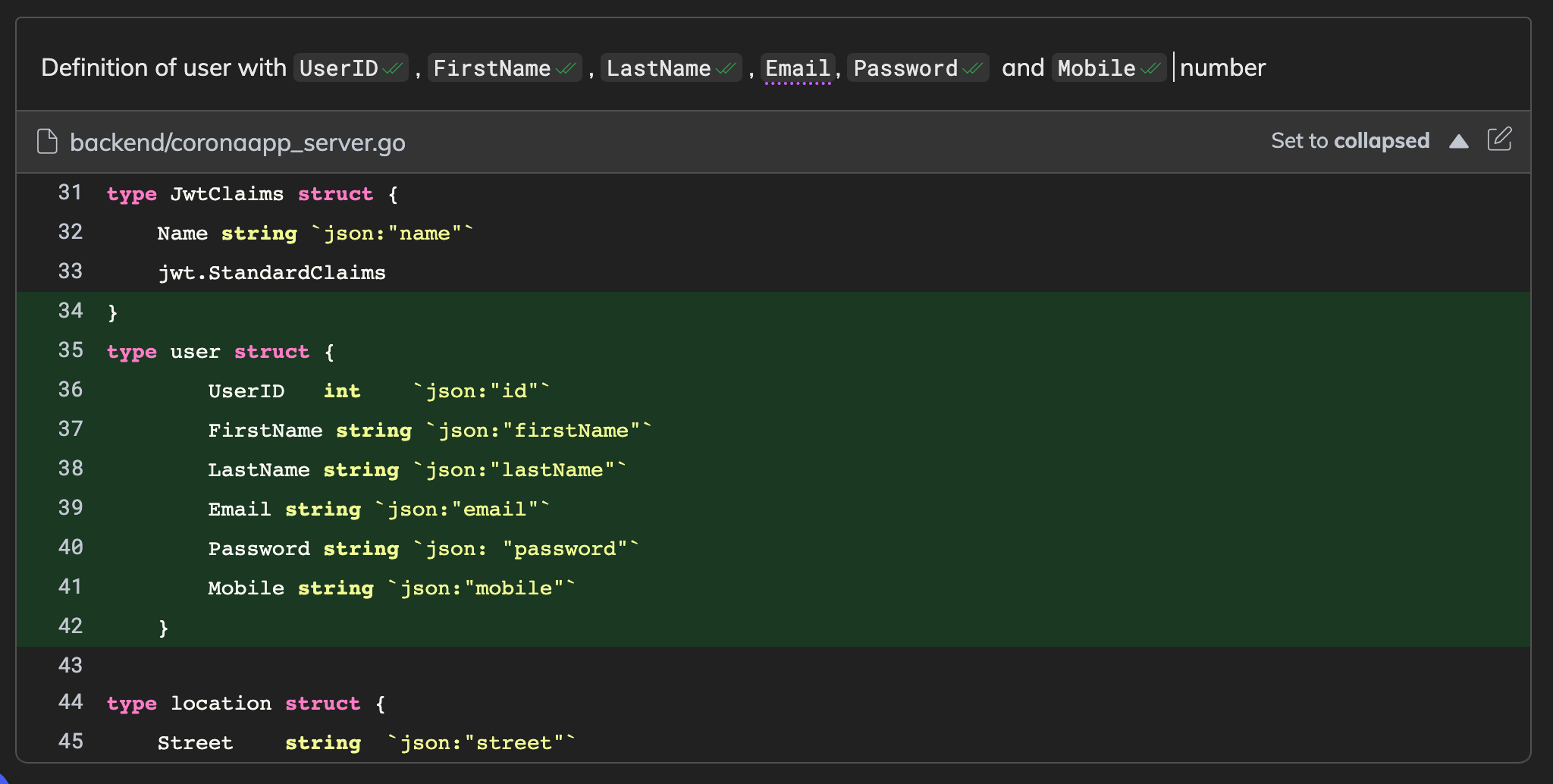Click the `json:"lastName"` tag
The height and width of the screenshot is (784, 1553).
coord(520,470)
